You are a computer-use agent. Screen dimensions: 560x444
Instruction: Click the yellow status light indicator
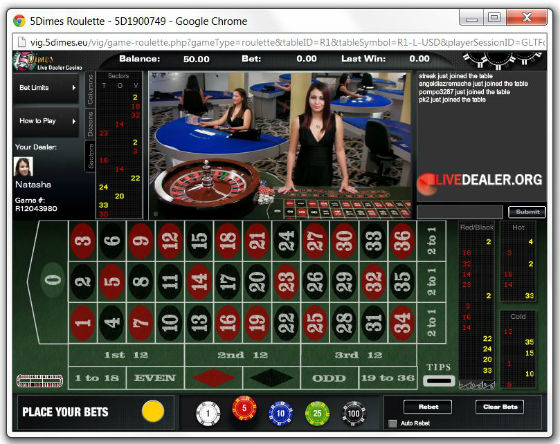(x=153, y=411)
